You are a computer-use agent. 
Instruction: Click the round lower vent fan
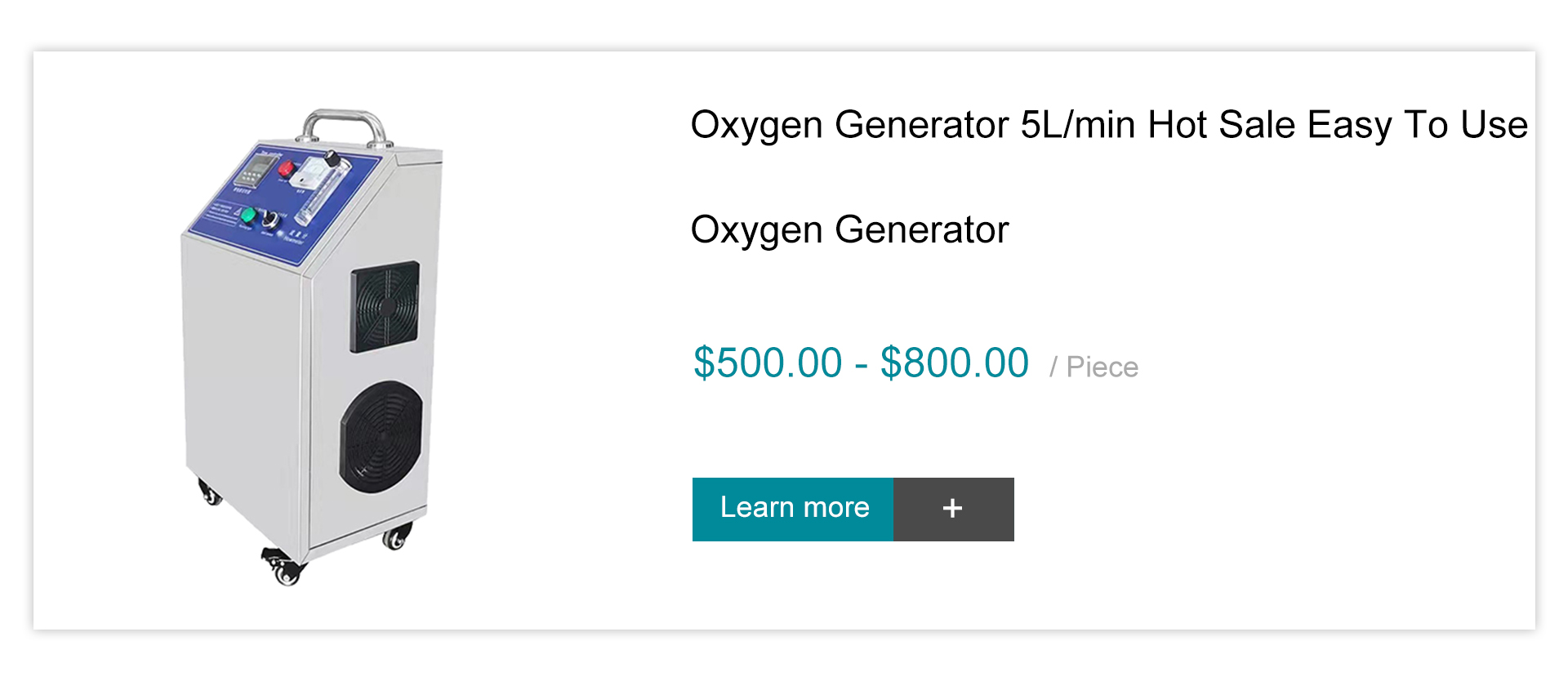point(381,437)
